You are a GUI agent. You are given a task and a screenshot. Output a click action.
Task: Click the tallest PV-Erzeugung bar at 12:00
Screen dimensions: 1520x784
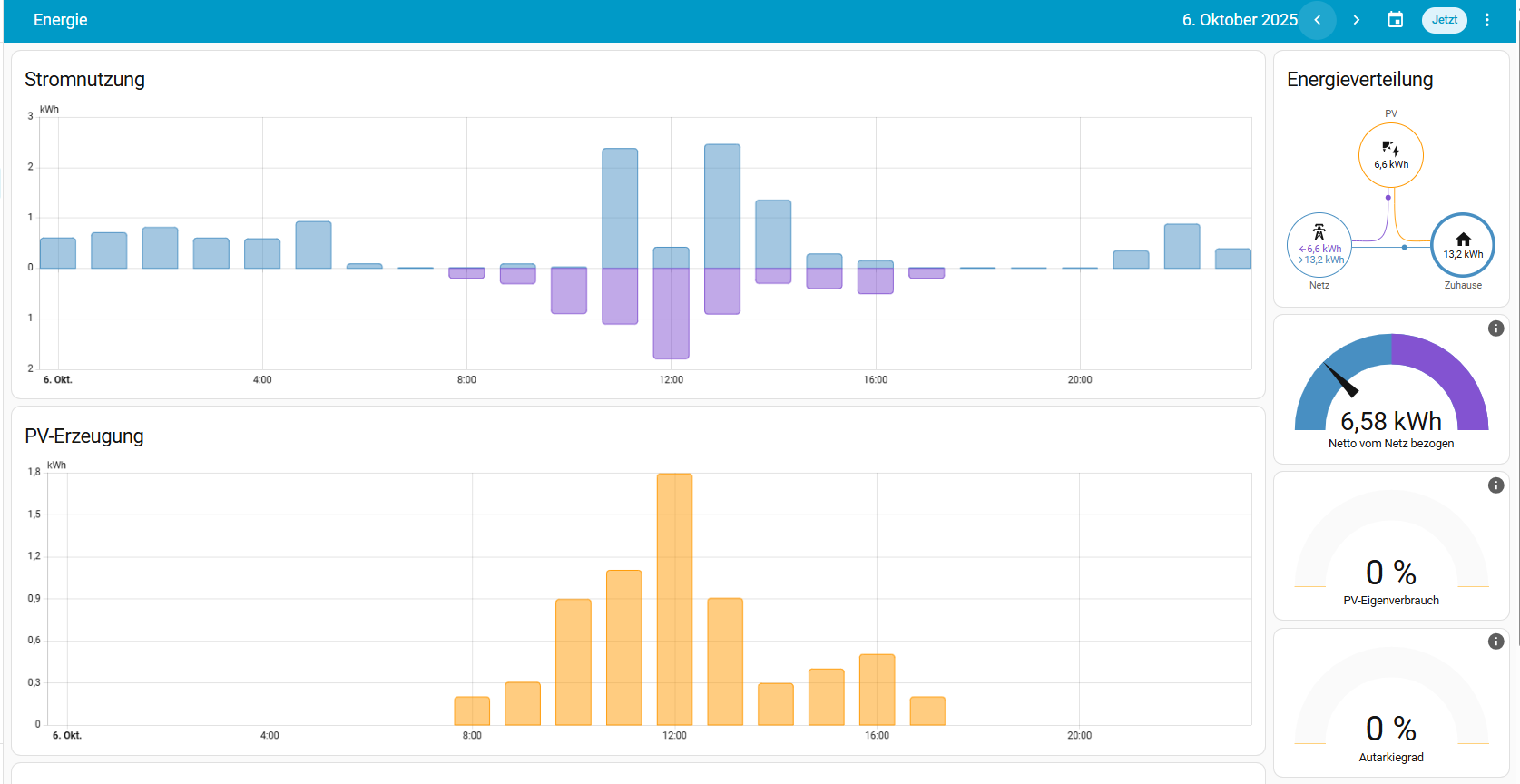point(674,599)
